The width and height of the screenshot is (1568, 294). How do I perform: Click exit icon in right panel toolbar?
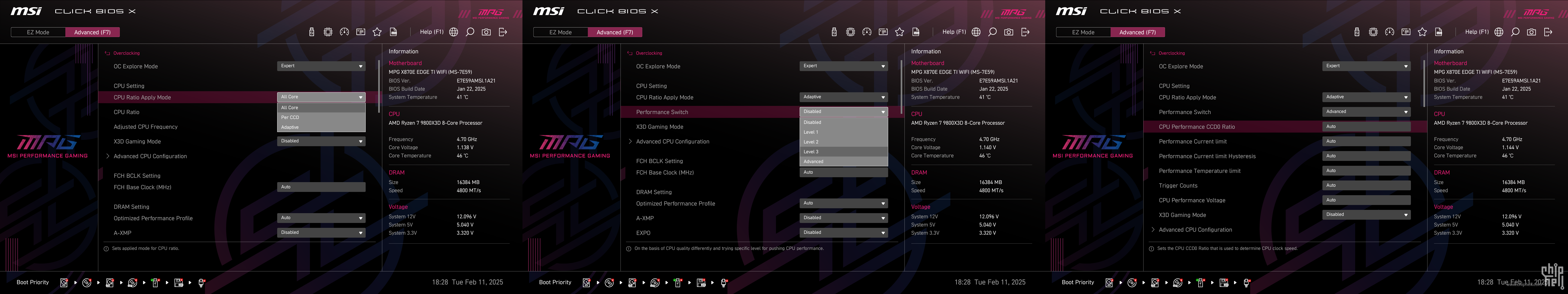coord(1548,32)
